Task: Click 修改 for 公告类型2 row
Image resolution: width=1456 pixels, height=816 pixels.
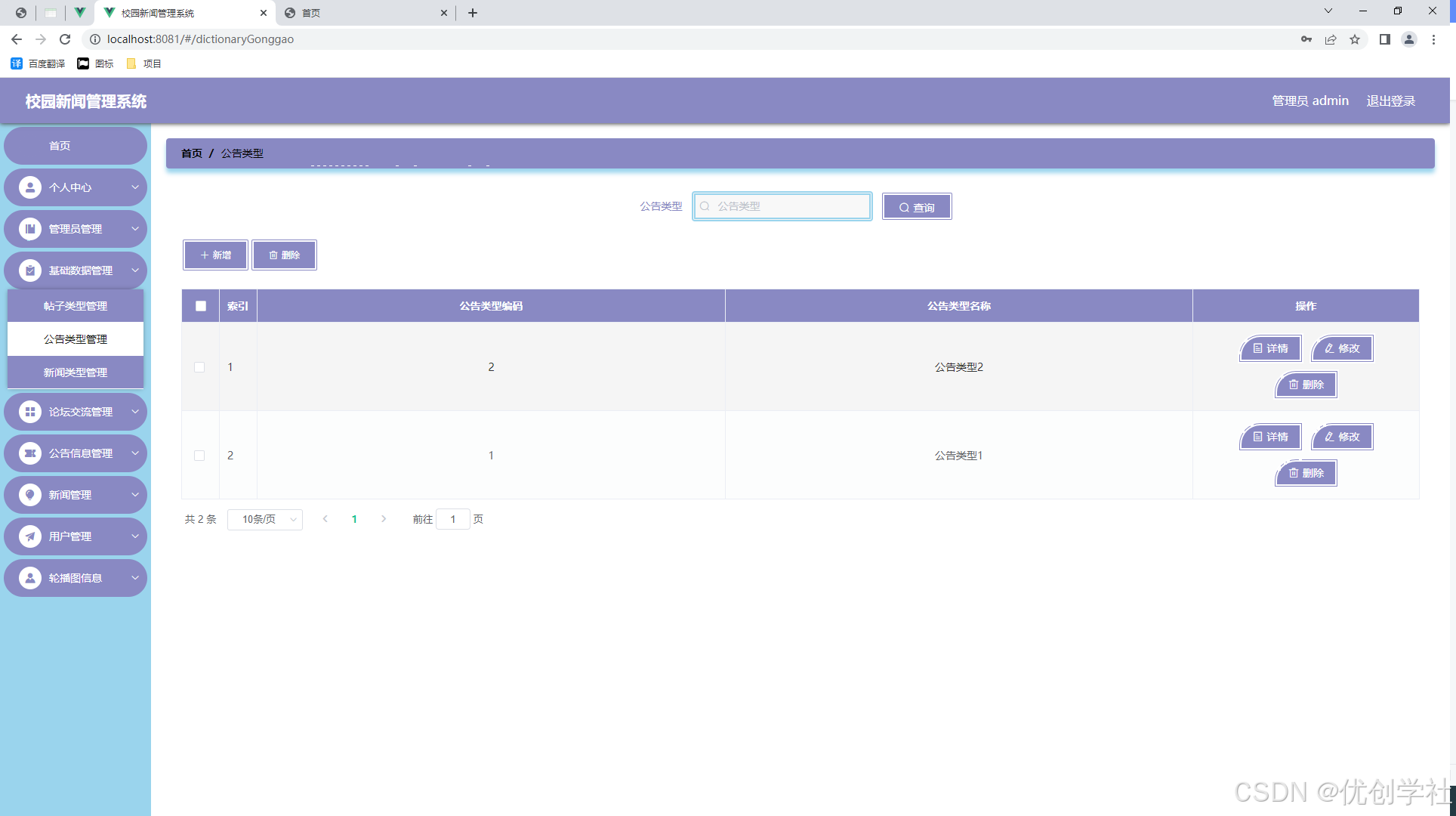Action: tap(1342, 348)
